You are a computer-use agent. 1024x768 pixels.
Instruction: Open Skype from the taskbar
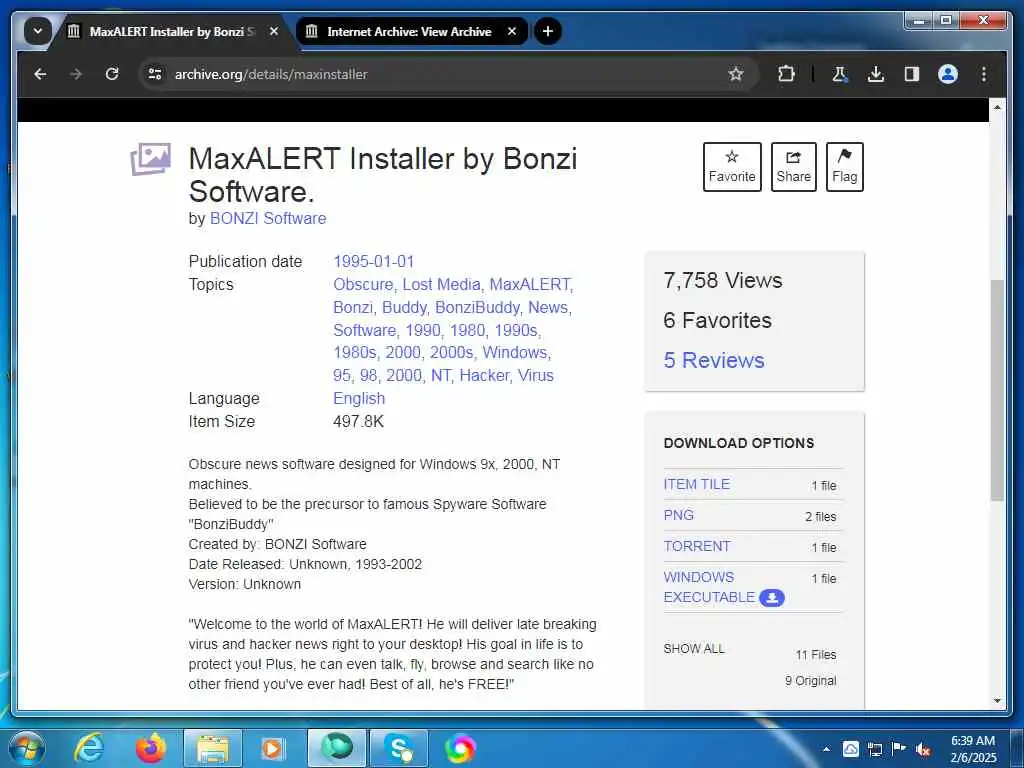pos(398,748)
